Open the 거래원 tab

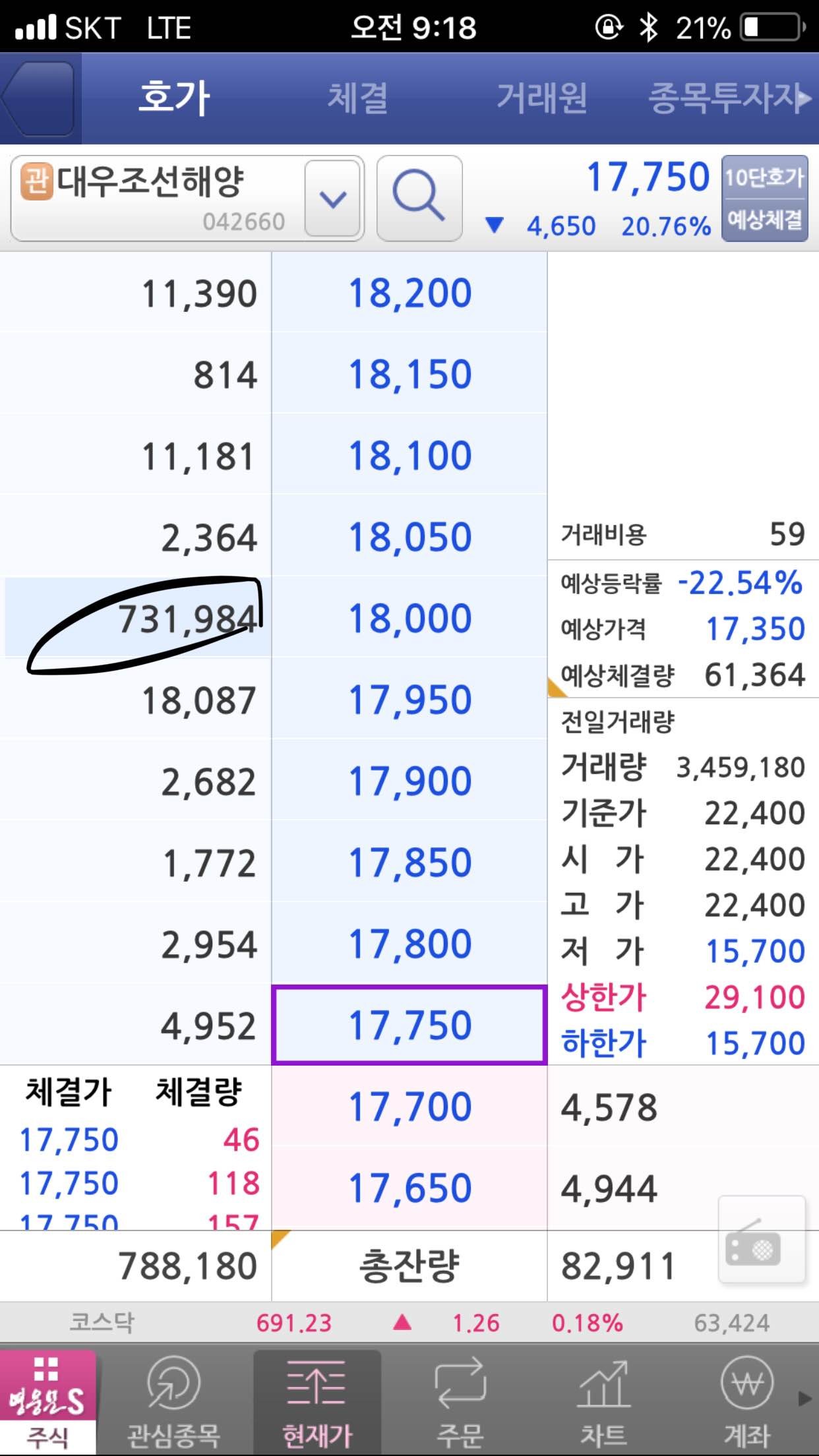pyautogui.click(x=541, y=98)
